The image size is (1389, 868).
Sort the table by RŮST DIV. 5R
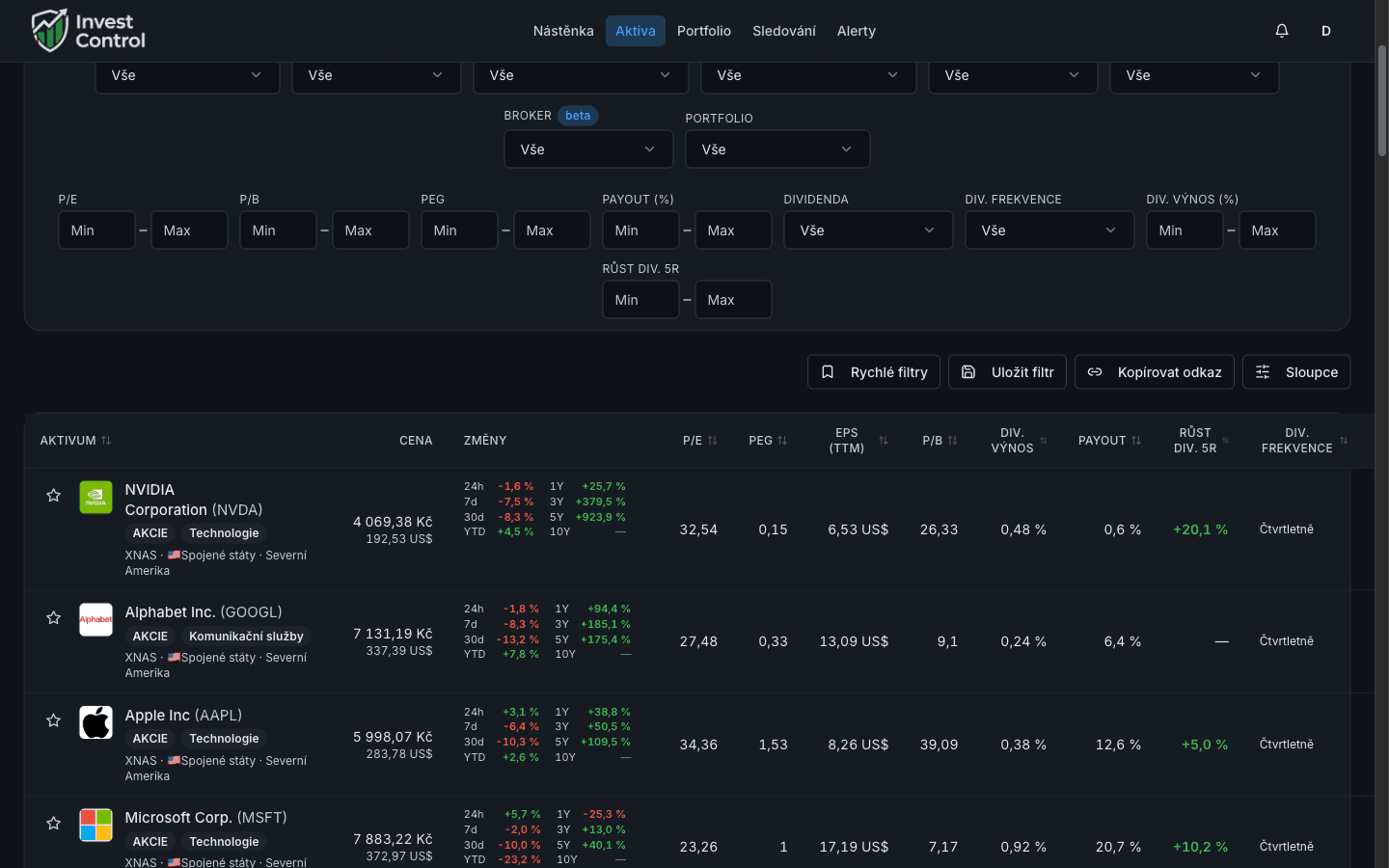coord(1201,441)
